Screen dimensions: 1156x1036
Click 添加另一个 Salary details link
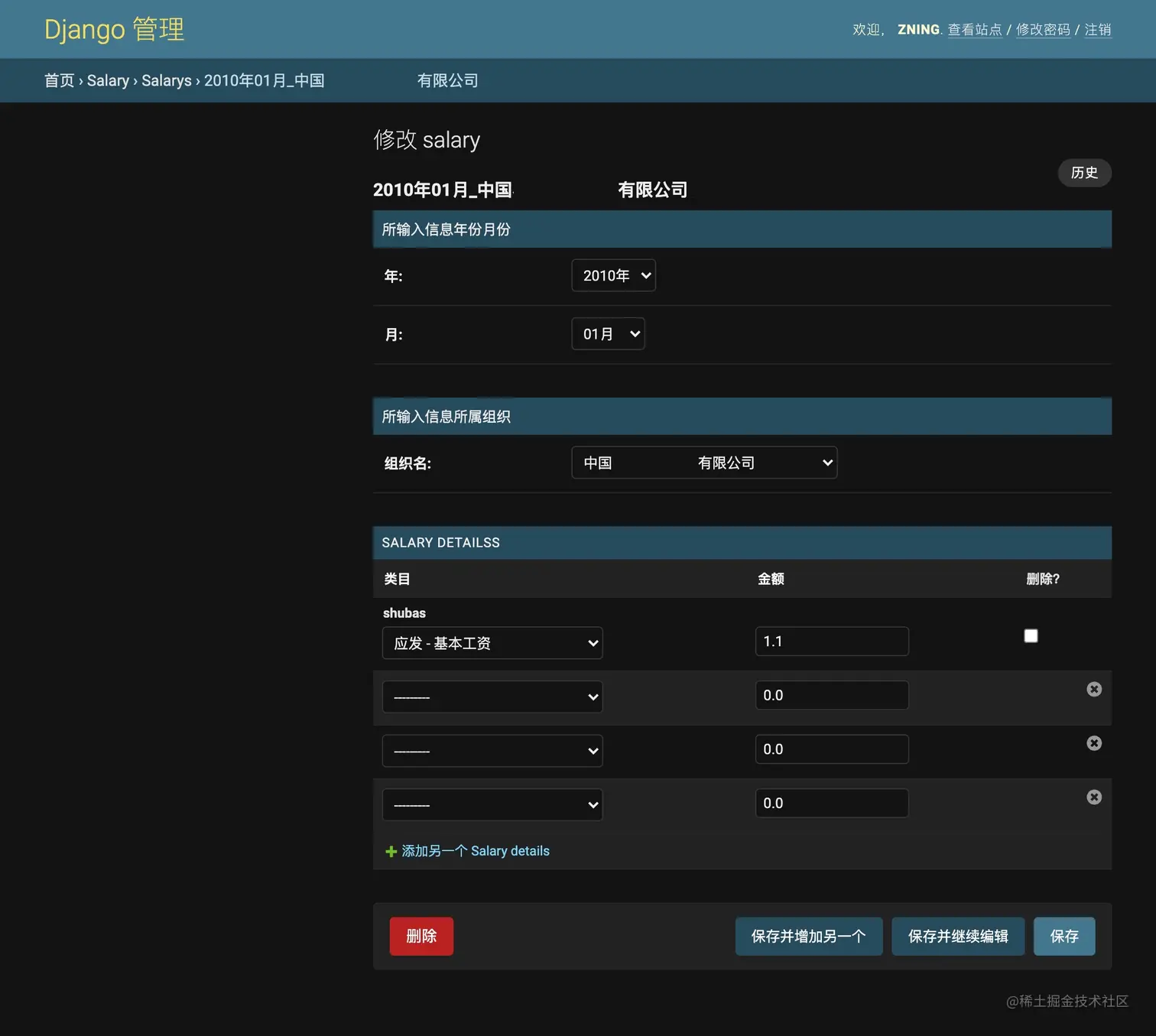[x=476, y=851]
